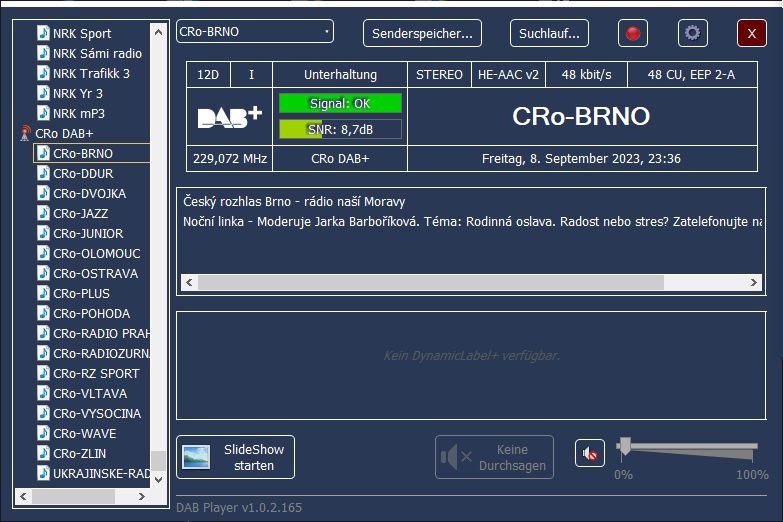The width and height of the screenshot is (783, 522).
Task: Select CRo-POHODA station
Action: point(91,313)
